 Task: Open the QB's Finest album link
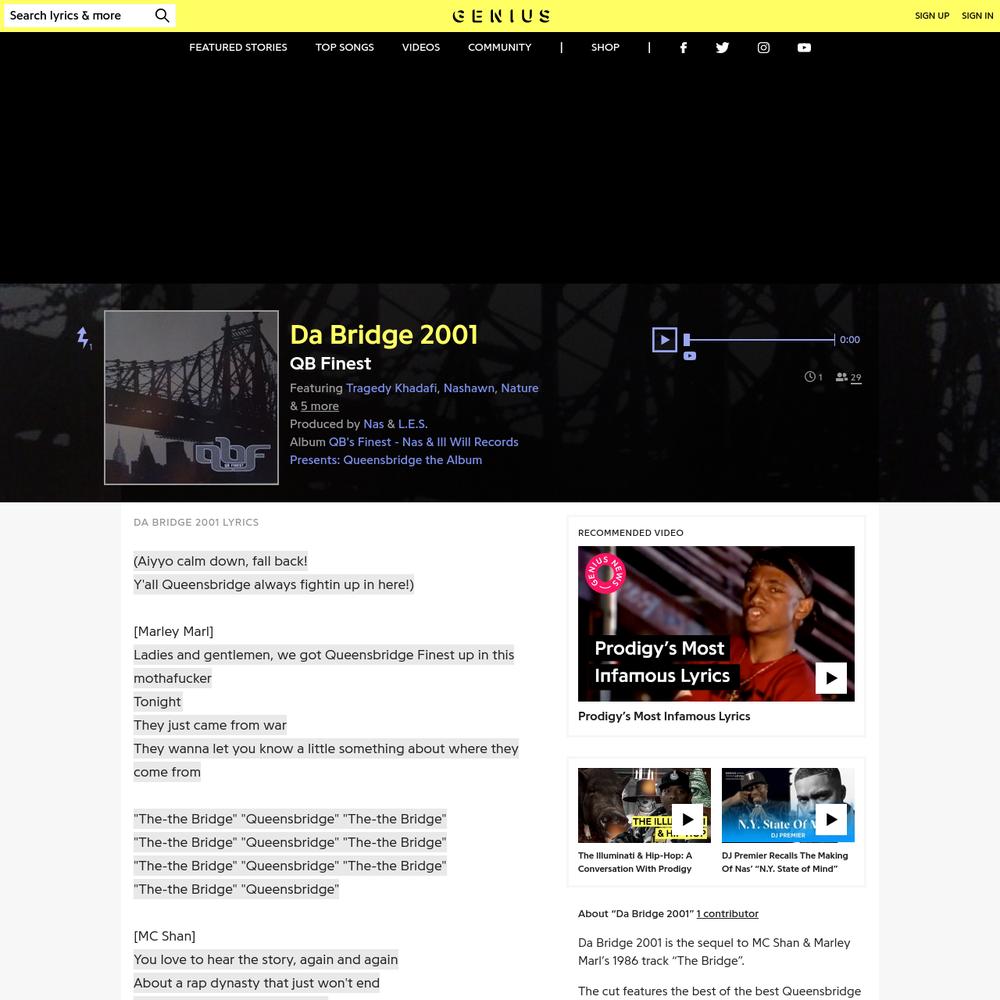(x=404, y=451)
